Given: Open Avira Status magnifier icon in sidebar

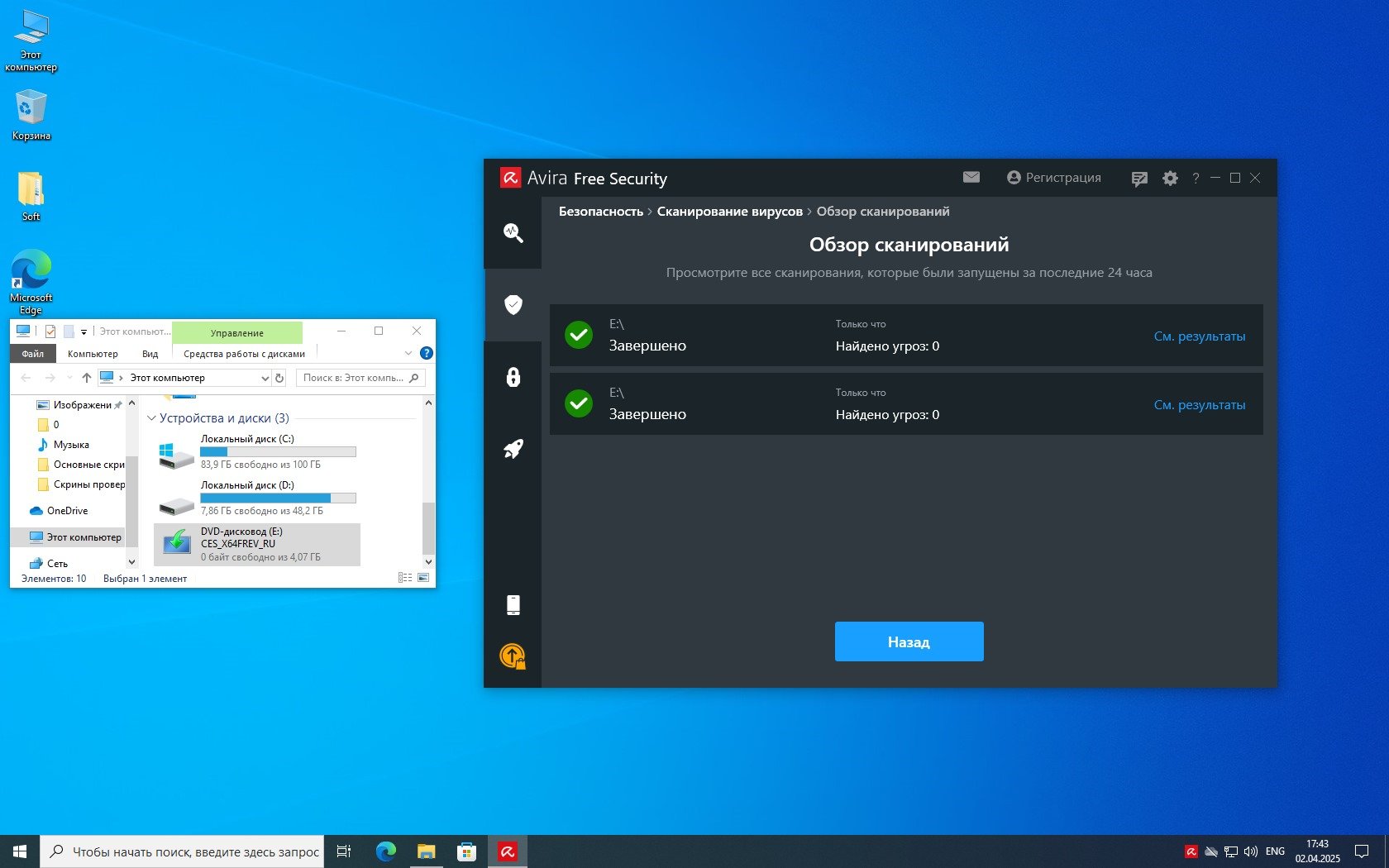Looking at the screenshot, I should (513, 233).
